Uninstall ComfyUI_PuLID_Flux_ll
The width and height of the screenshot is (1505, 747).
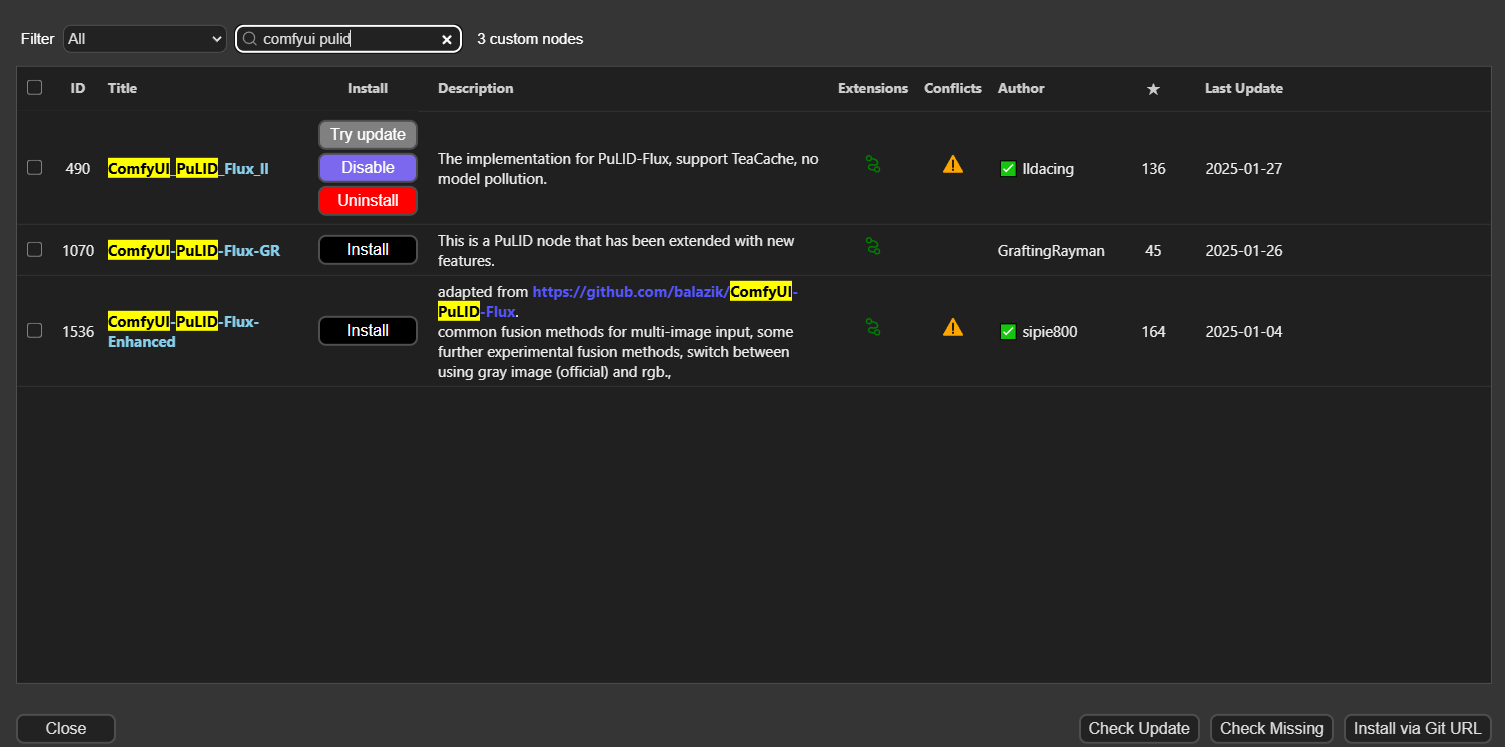pos(368,200)
